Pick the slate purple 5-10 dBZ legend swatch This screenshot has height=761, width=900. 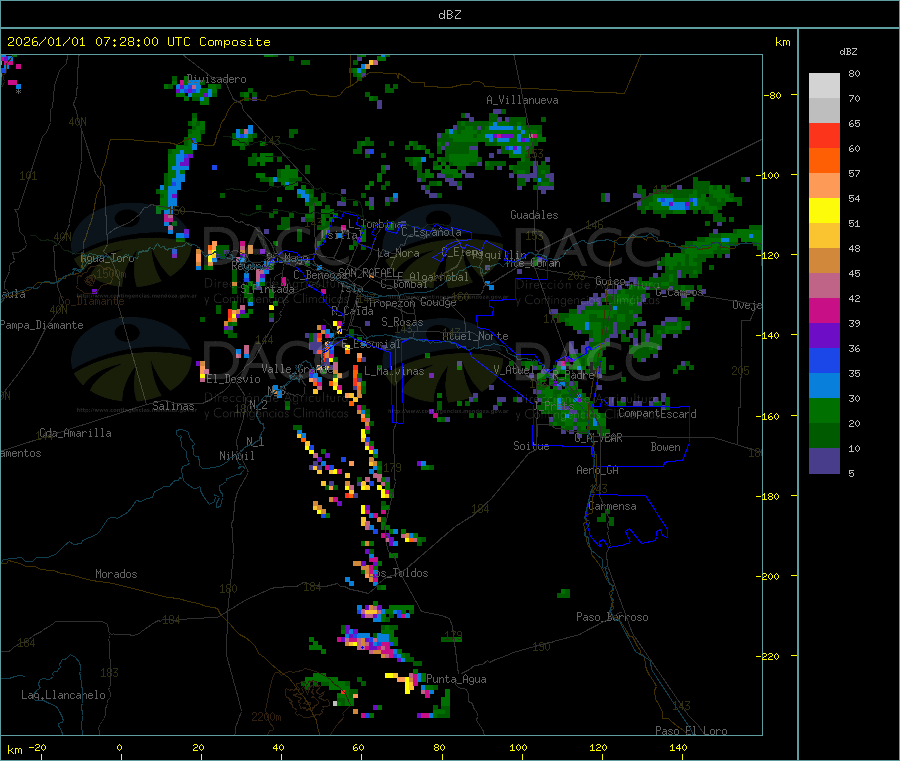(x=824, y=461)
